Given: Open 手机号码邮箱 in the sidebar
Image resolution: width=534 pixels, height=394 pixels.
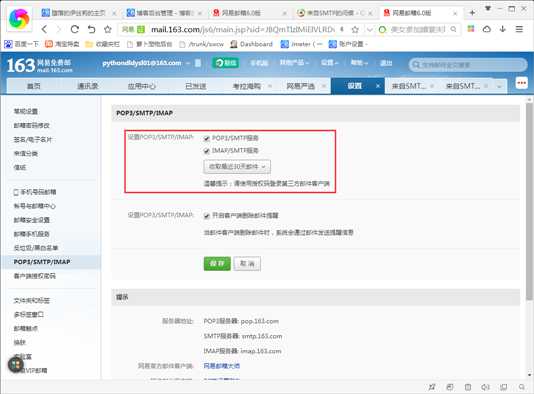Looking at the screenshot, I should point(35,192).
